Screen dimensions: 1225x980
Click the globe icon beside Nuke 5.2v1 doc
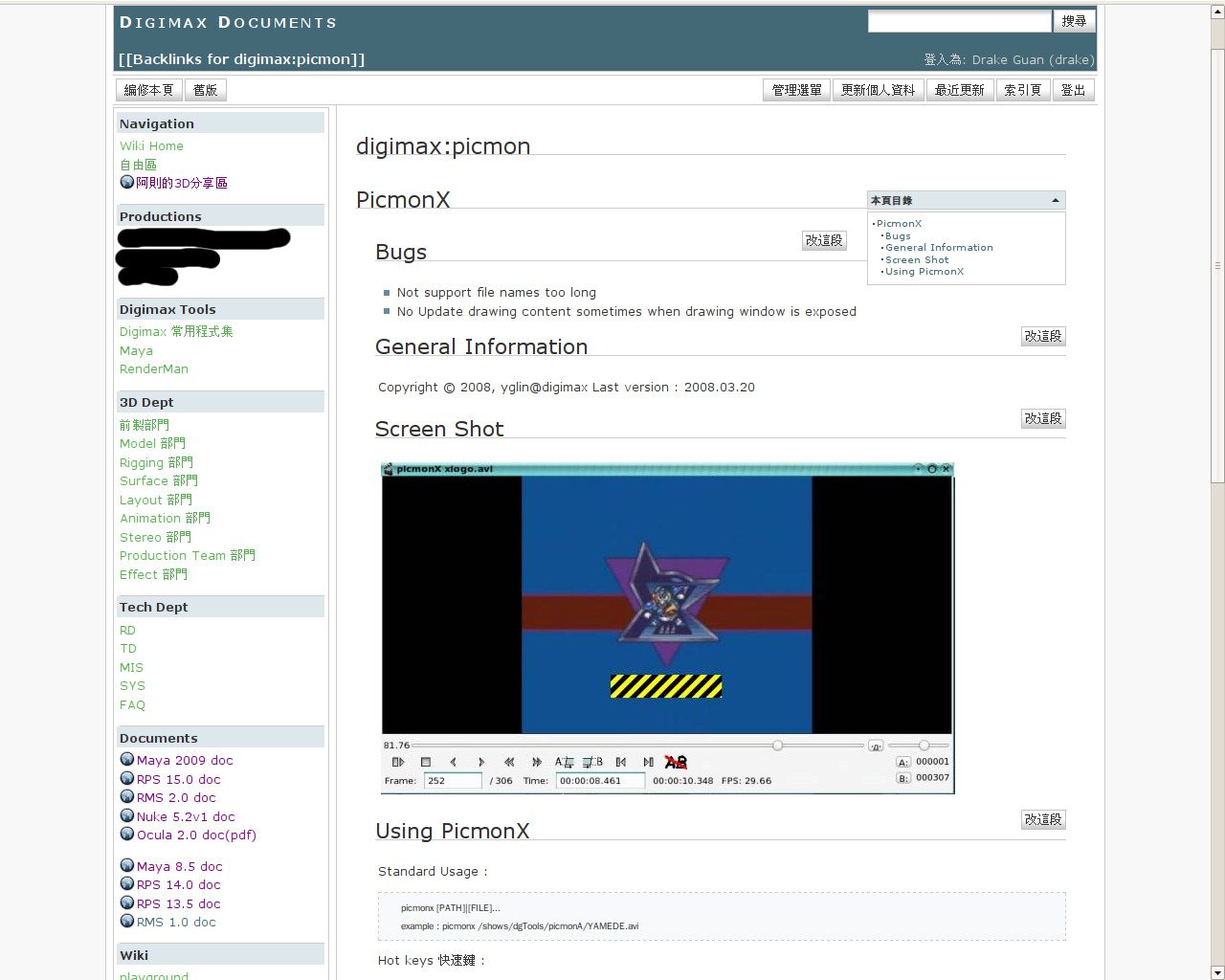pos(126,816)
